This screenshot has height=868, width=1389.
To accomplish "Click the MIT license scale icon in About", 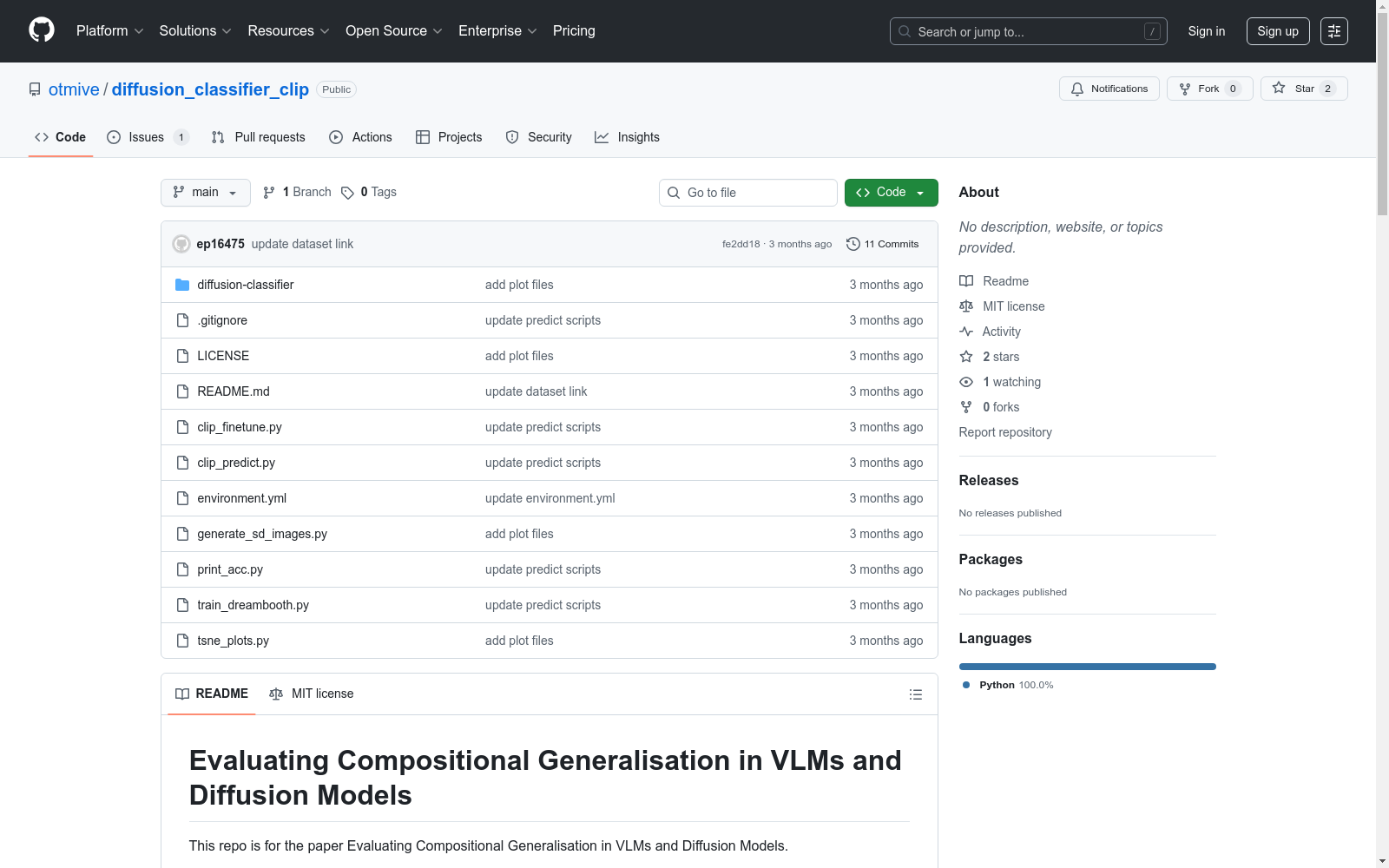I will point(966,306).
